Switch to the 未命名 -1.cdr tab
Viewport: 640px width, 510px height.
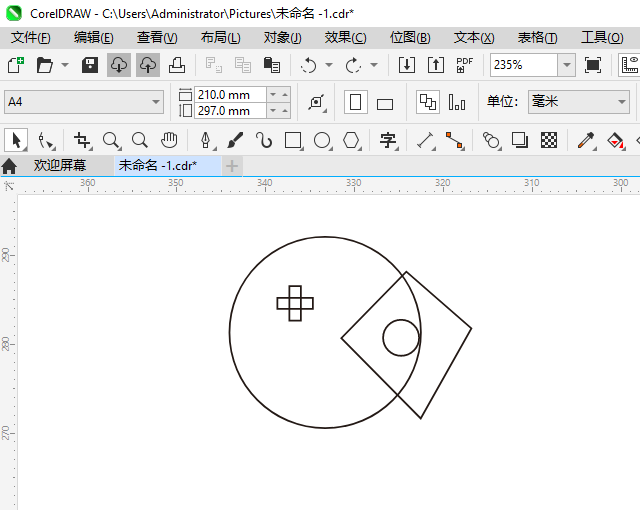coord(167,165)
